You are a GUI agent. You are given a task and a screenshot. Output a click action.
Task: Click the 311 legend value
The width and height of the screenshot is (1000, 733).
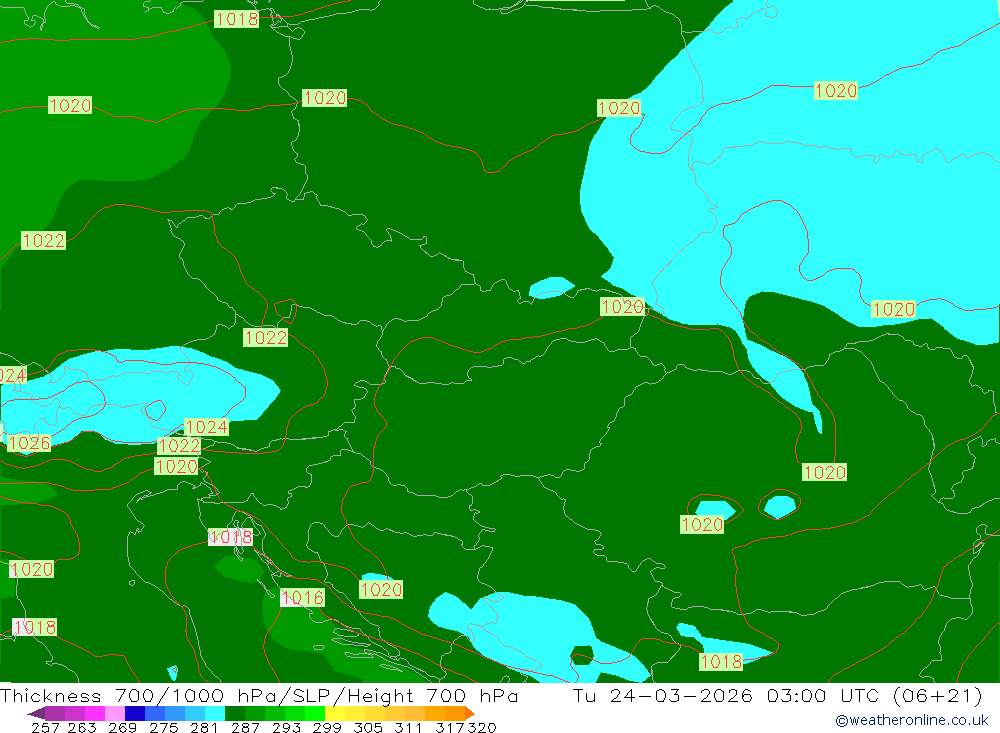click(x=408, y=727)
